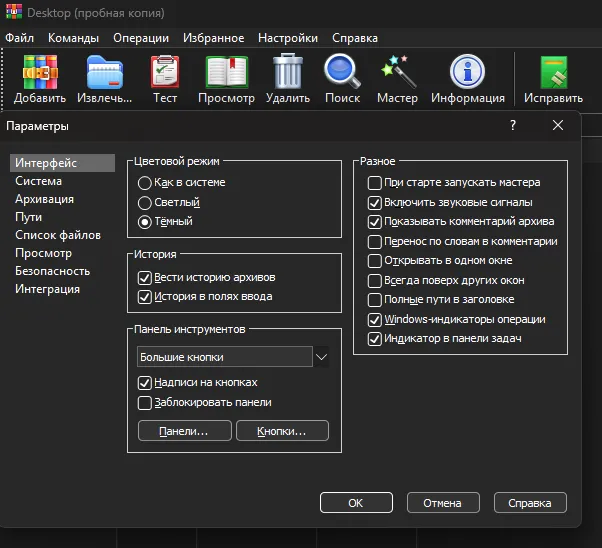
Task: Click the Отмена button
Action: (x=443, y=503)
